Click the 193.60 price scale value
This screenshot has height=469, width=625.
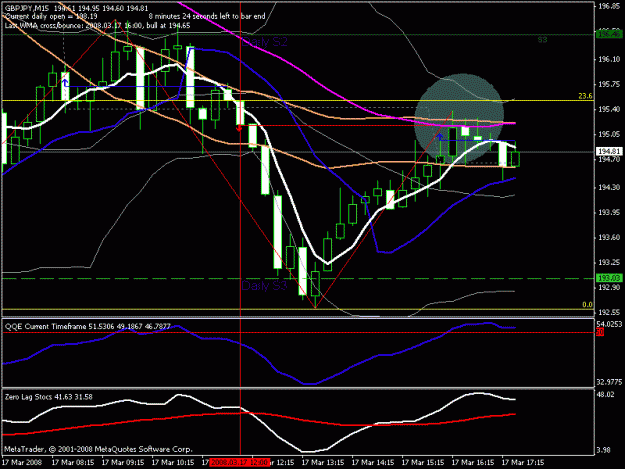tap(609, 237)
